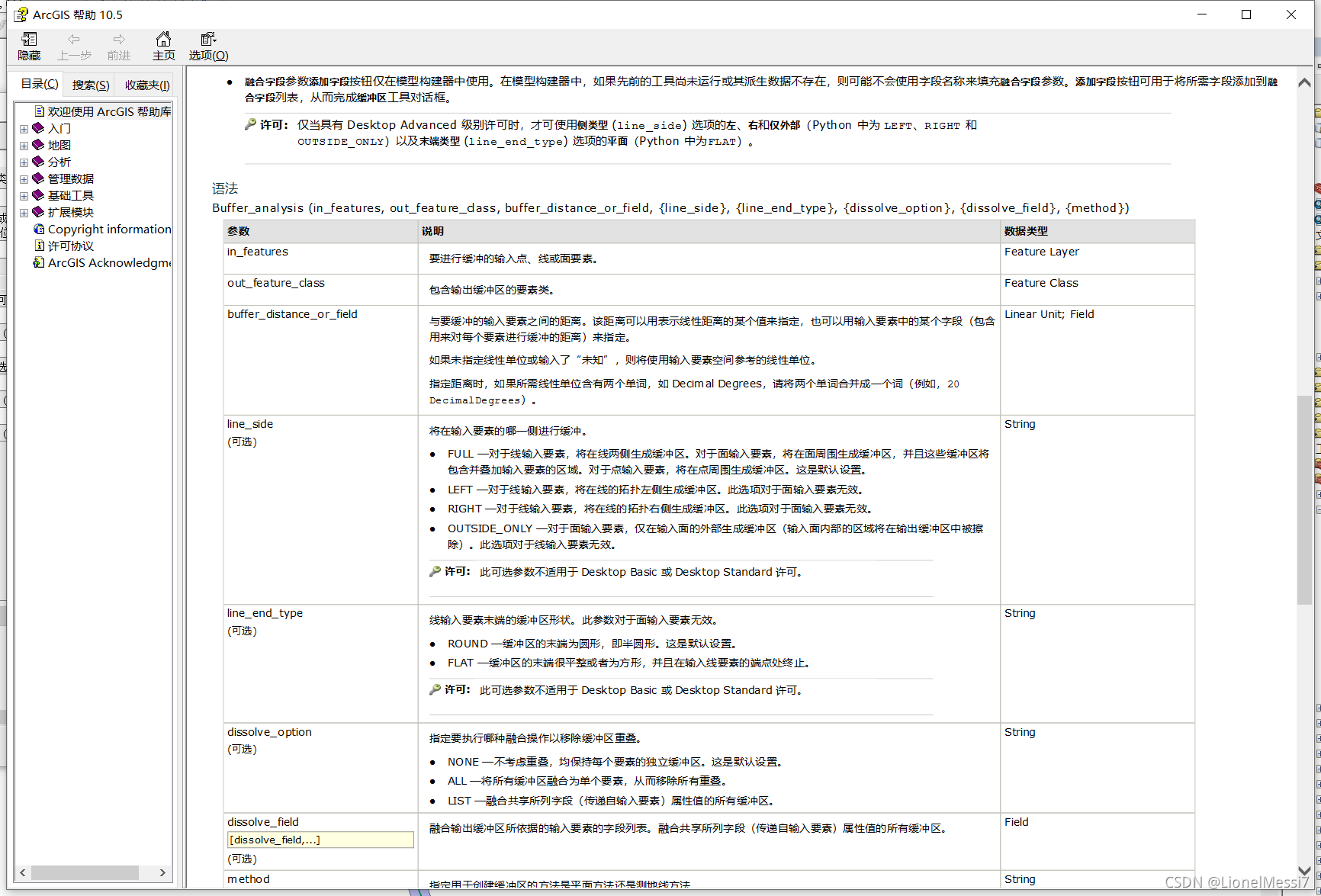Screen dimensions: 1321x896
Task: Select Copyright information tree entry
Action: coord(109,229)
